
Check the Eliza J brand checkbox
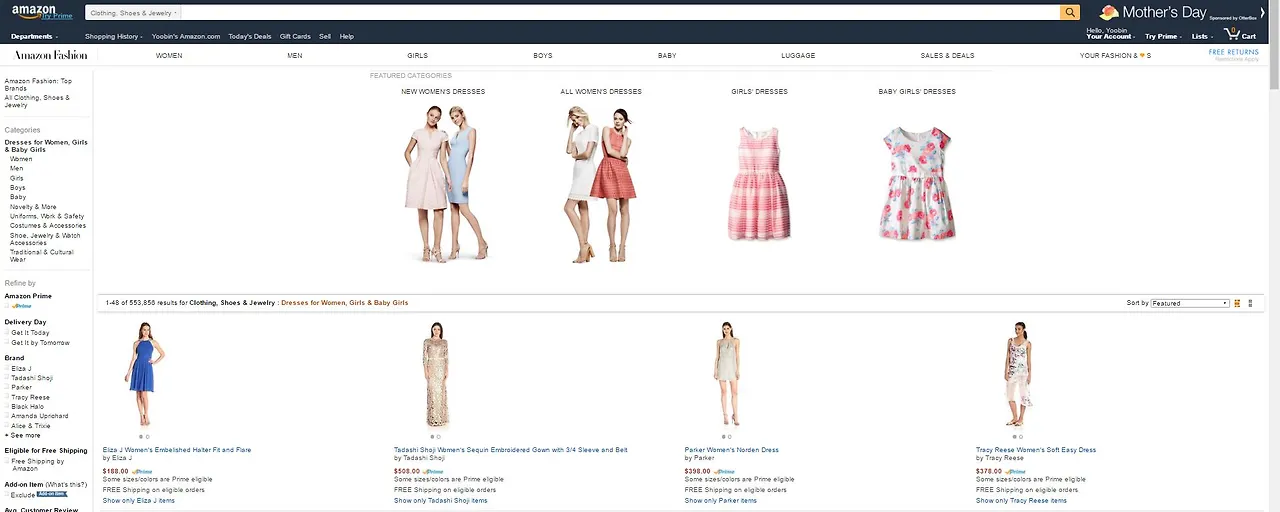click(x=7, y=369)
